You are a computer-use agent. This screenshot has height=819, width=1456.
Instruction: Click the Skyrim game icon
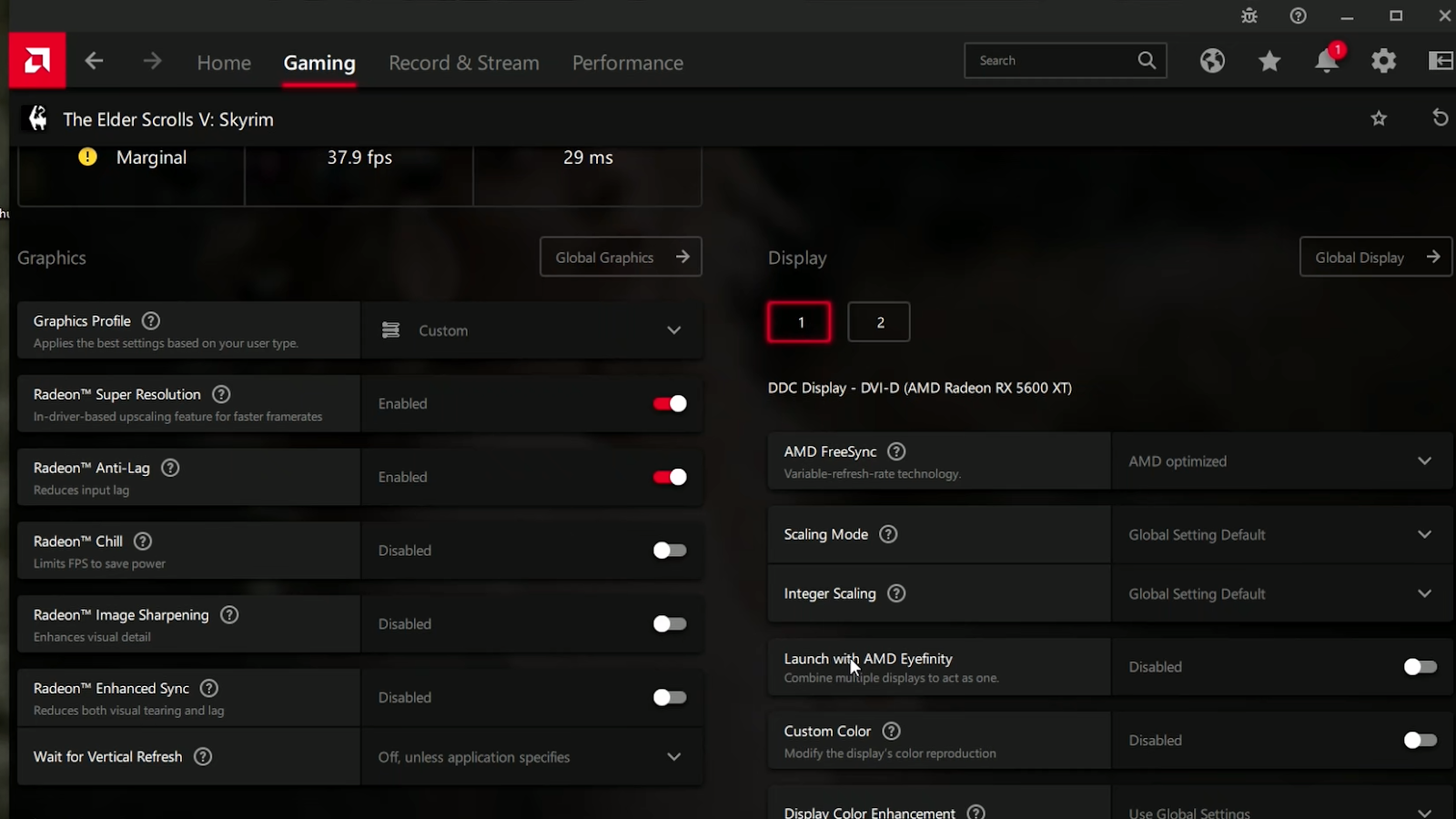click(37, 118)
